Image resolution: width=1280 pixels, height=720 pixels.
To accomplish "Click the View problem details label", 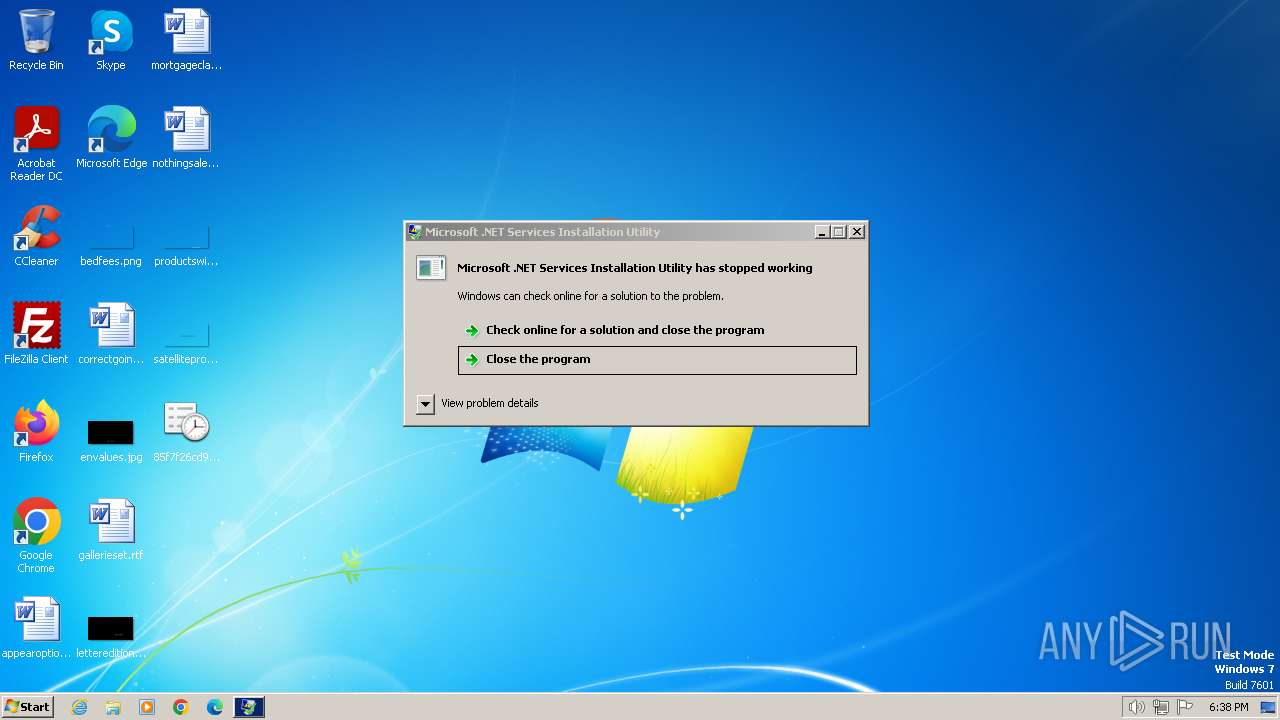I will (490, 403).
